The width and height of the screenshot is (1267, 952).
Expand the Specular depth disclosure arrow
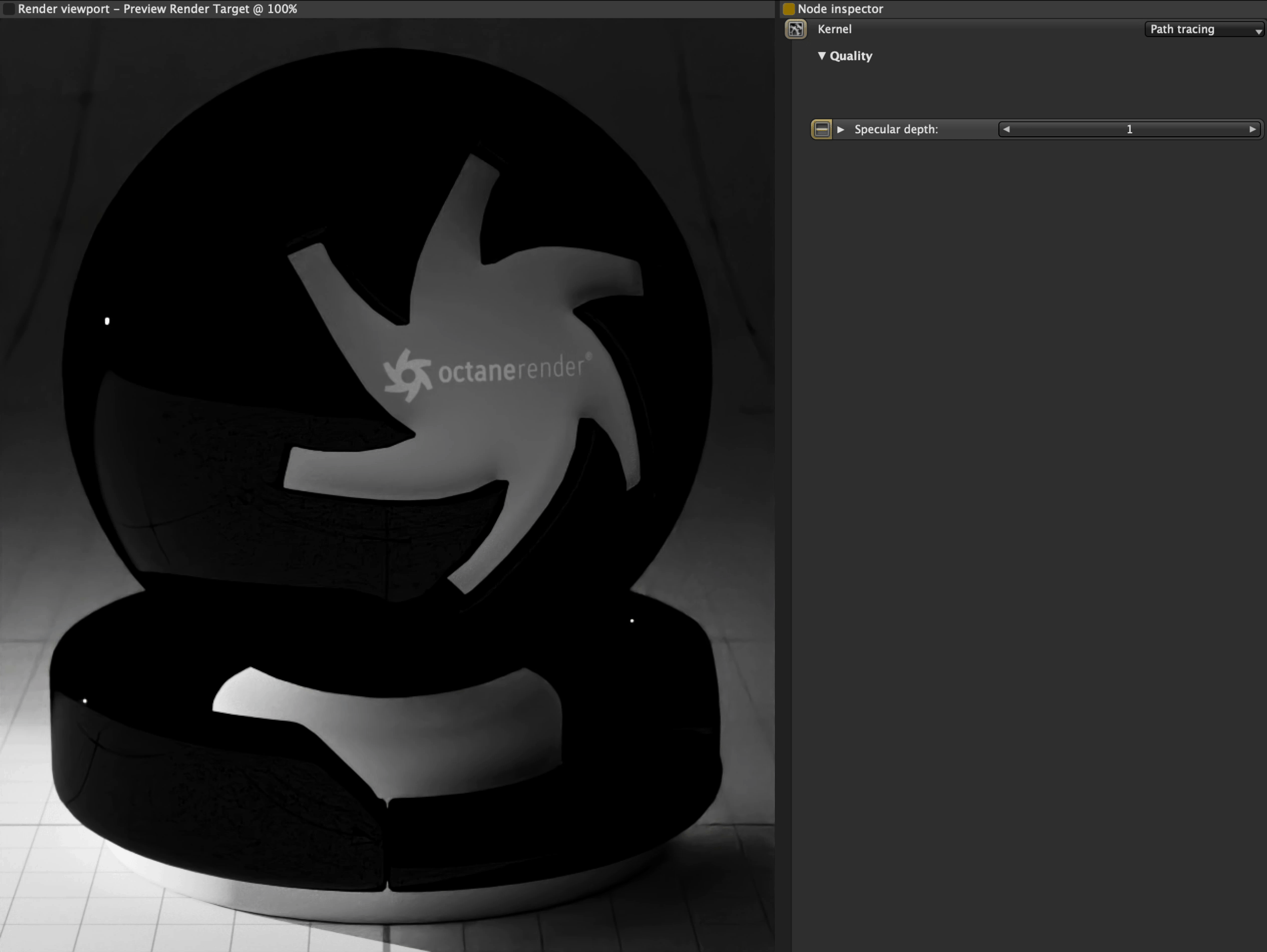point(841,129)
